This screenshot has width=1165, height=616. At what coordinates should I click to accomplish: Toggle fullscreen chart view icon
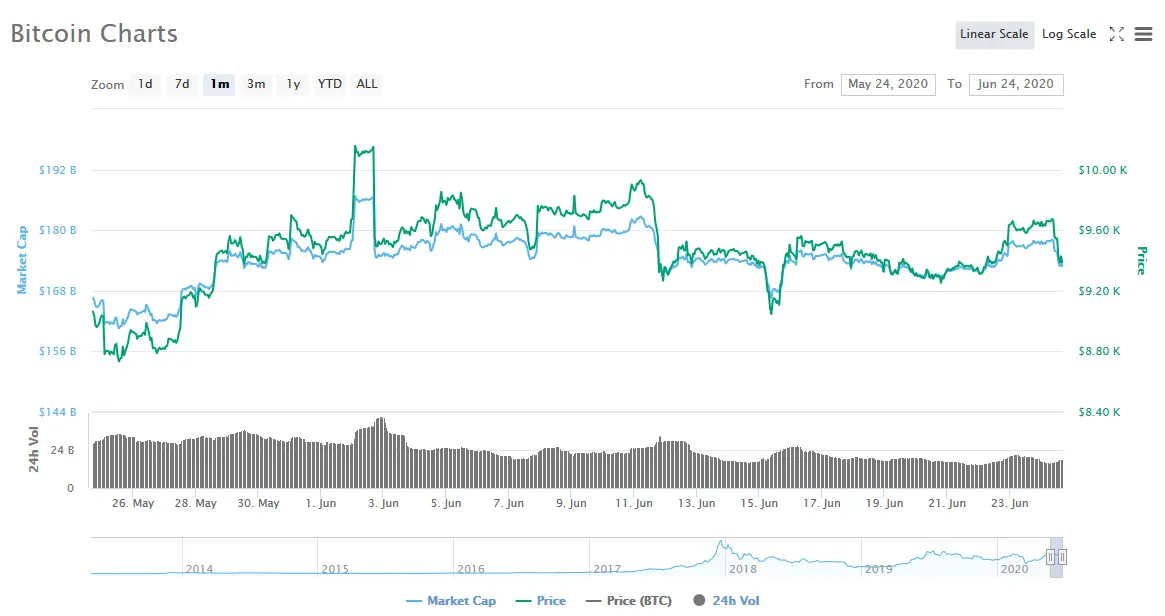point(1116,34)
